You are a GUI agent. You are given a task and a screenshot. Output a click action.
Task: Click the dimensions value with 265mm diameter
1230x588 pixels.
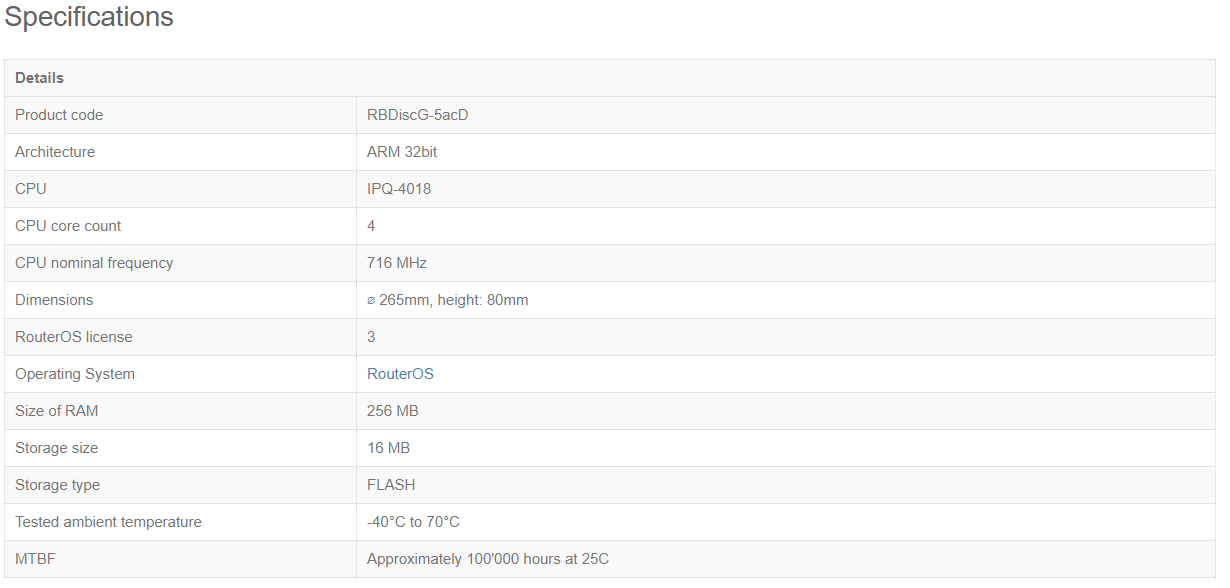(448, 300)
